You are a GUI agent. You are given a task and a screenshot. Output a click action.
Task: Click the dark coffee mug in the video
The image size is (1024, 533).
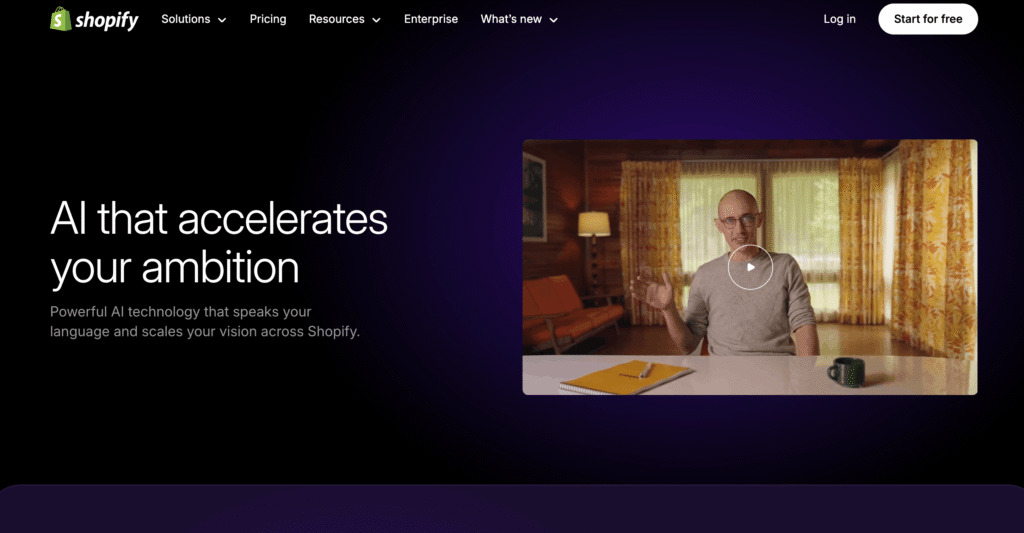846,372
